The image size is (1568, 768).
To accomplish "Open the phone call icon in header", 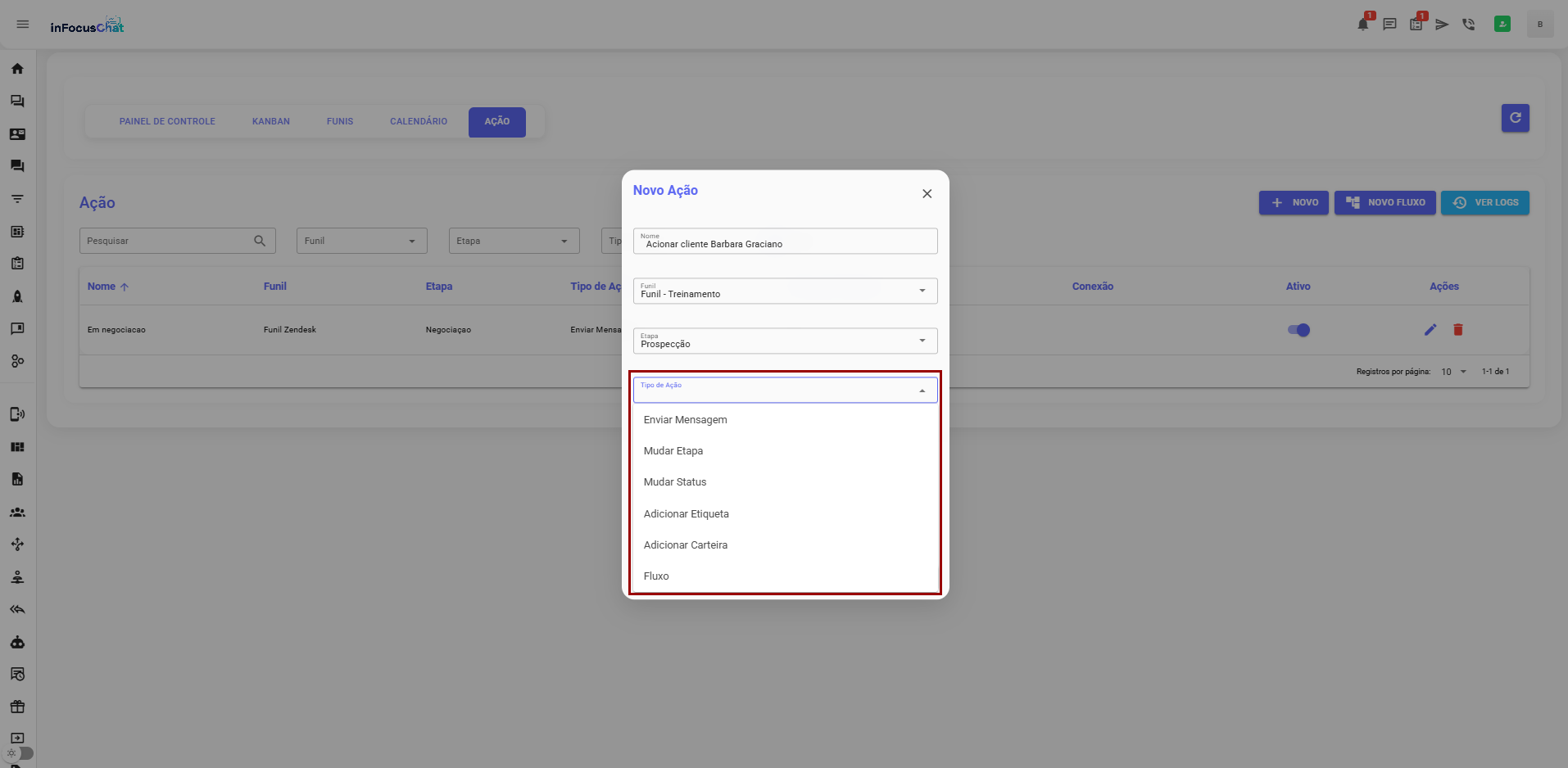I will [1468, 25].
